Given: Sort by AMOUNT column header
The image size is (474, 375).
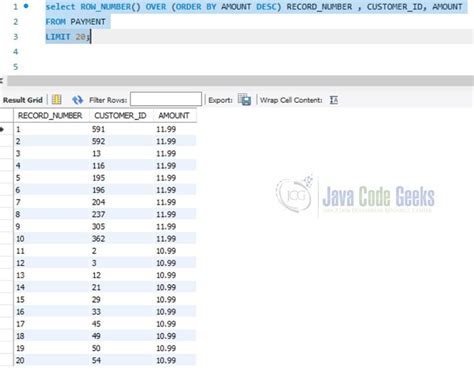Looking at the screenshot, I should point(175,116).
